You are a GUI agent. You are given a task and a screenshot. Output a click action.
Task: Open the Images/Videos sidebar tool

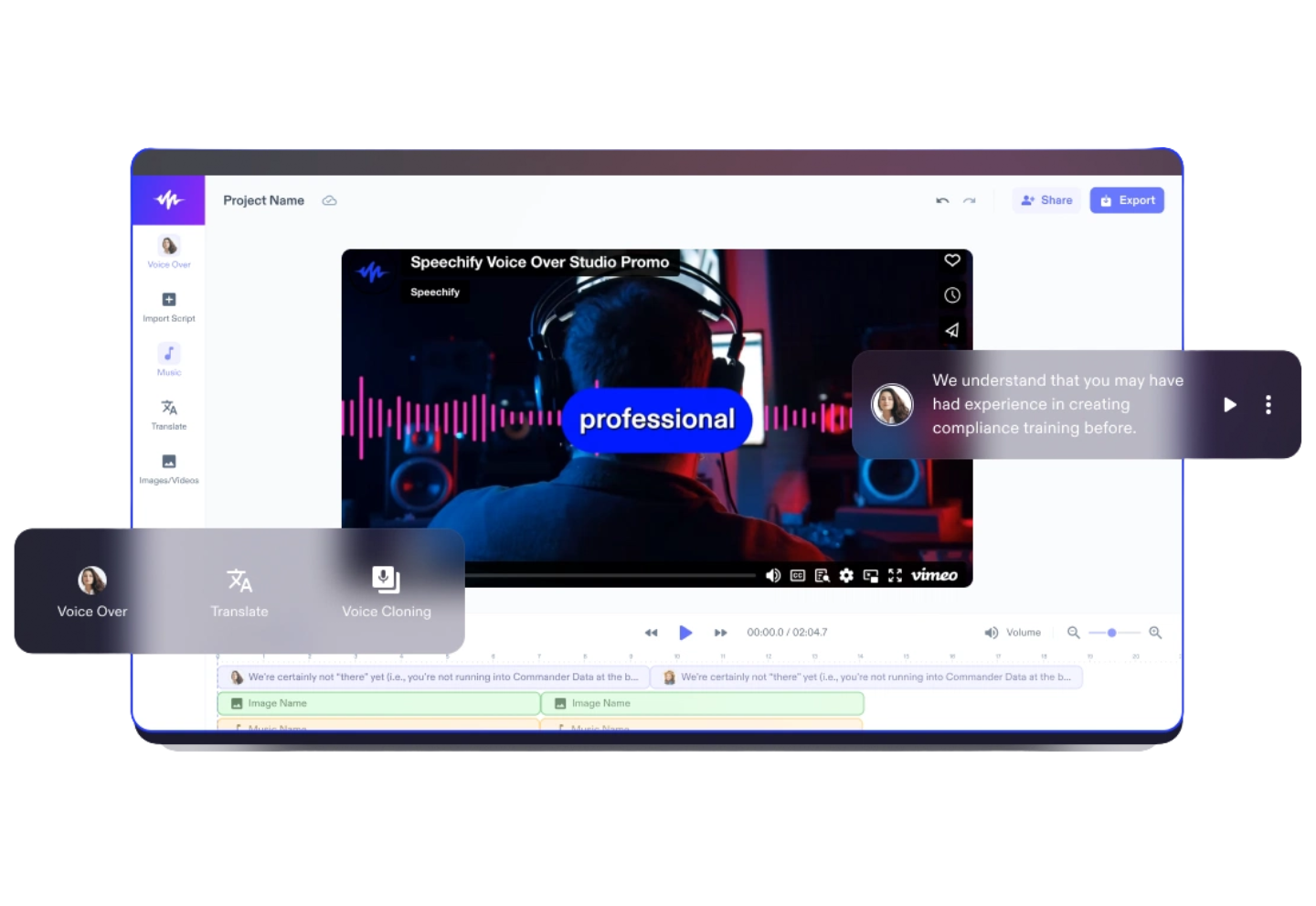[169, 467]
